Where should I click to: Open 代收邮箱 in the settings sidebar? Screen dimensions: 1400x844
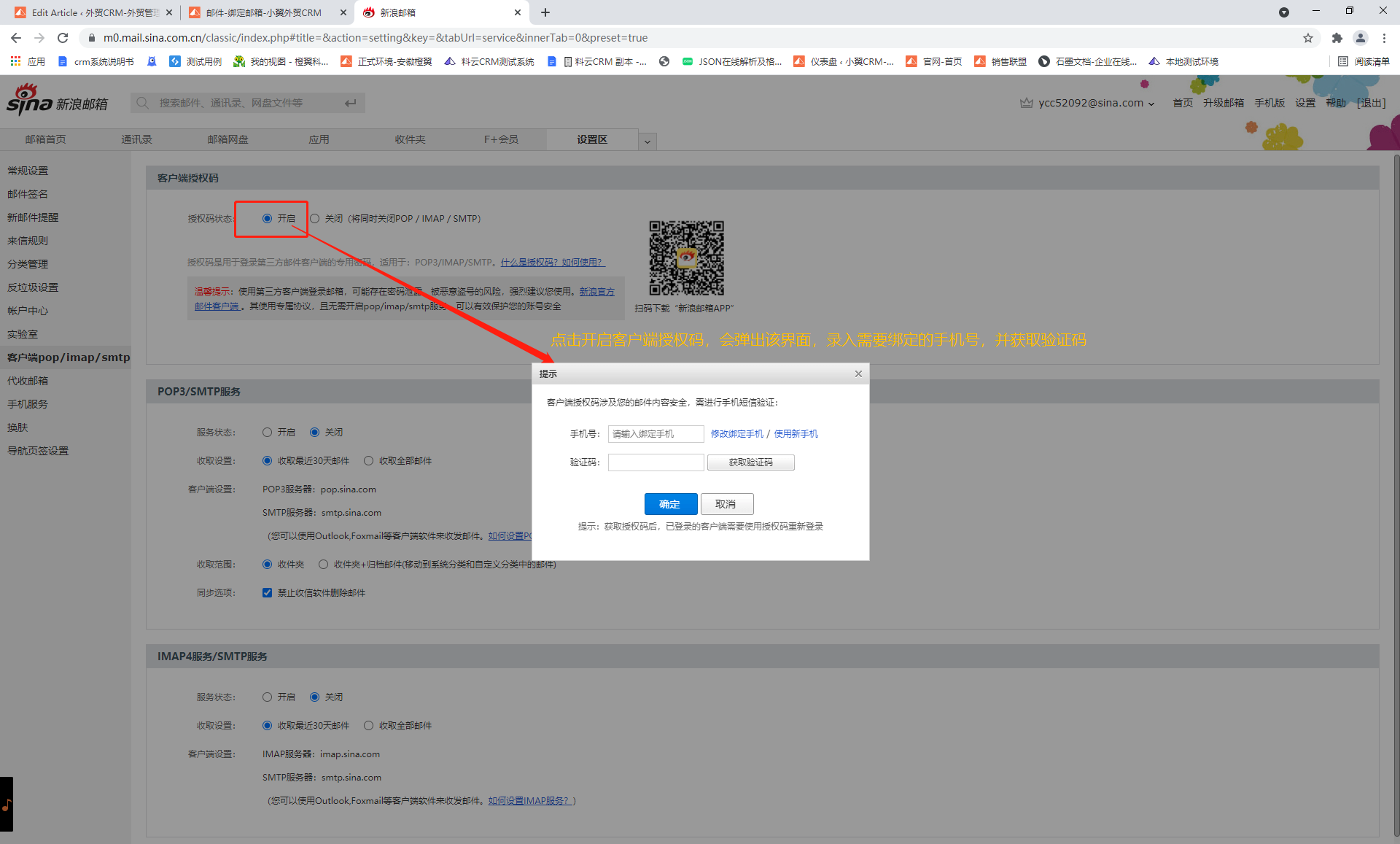coord(28,381)
